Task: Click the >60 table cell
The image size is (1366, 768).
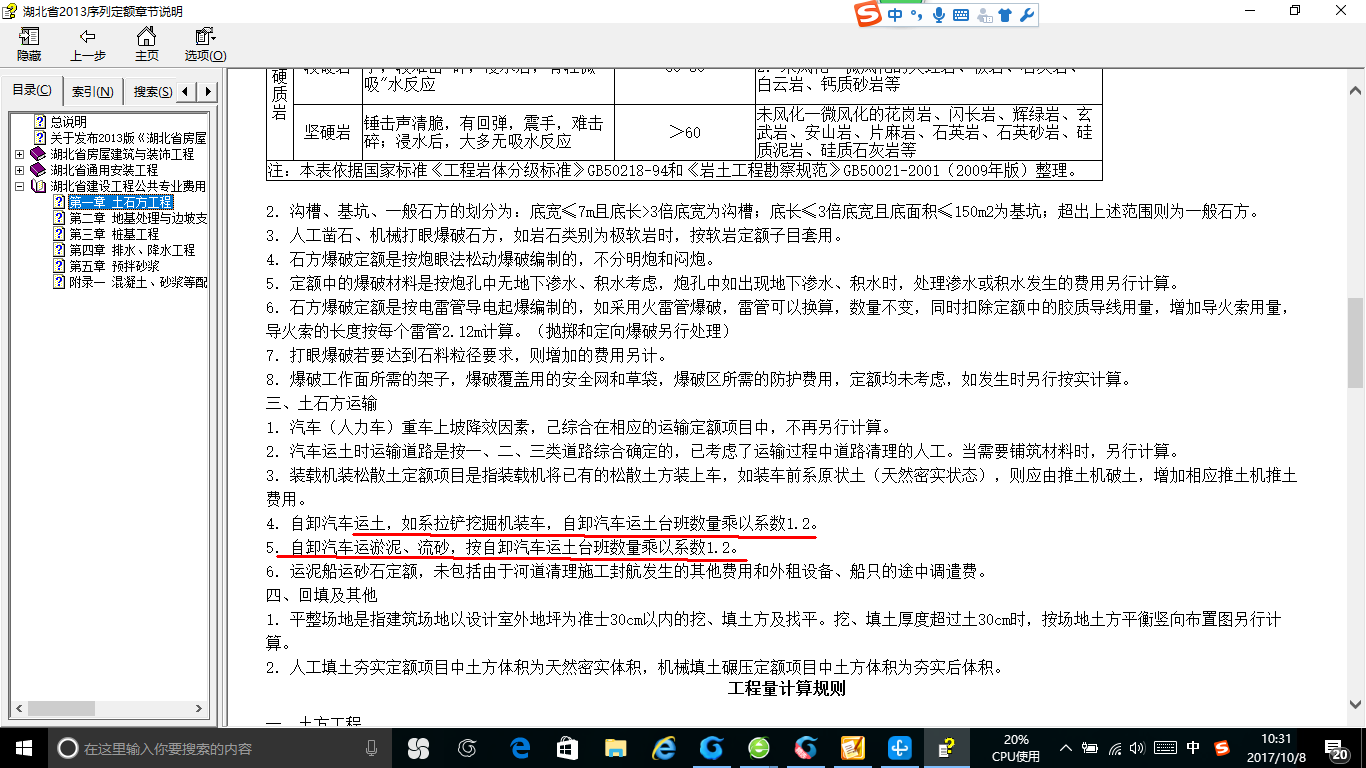Action: click(684, 133)
